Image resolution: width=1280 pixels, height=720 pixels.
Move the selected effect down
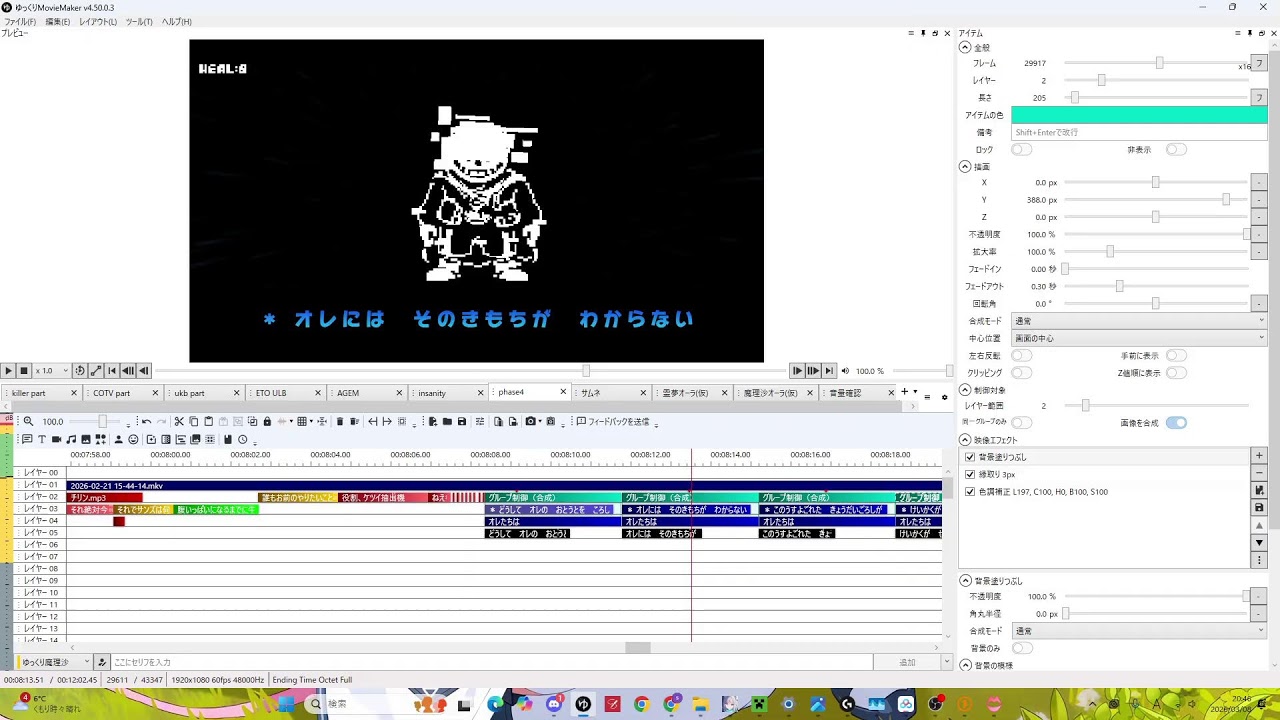click(1259, 542)
